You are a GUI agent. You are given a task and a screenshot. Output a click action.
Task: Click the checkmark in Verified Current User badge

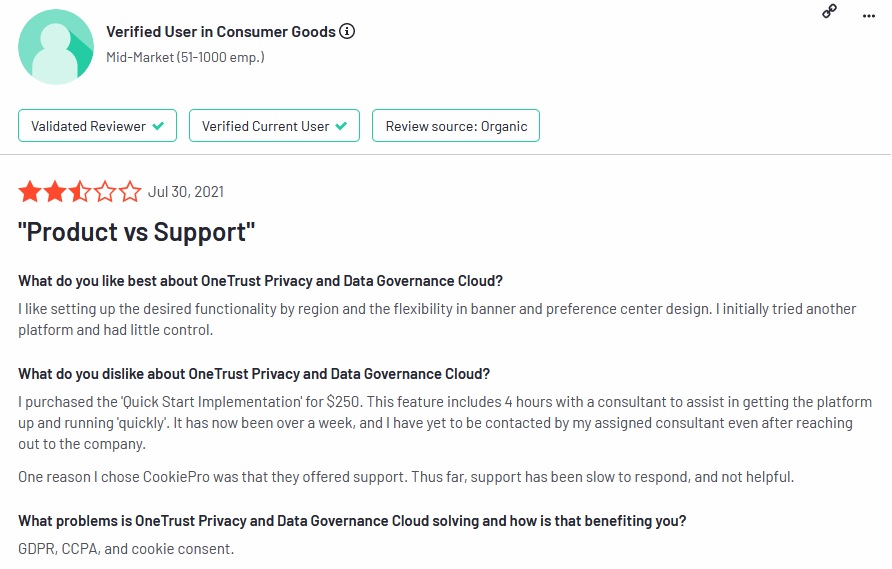[x=342, y=126]
